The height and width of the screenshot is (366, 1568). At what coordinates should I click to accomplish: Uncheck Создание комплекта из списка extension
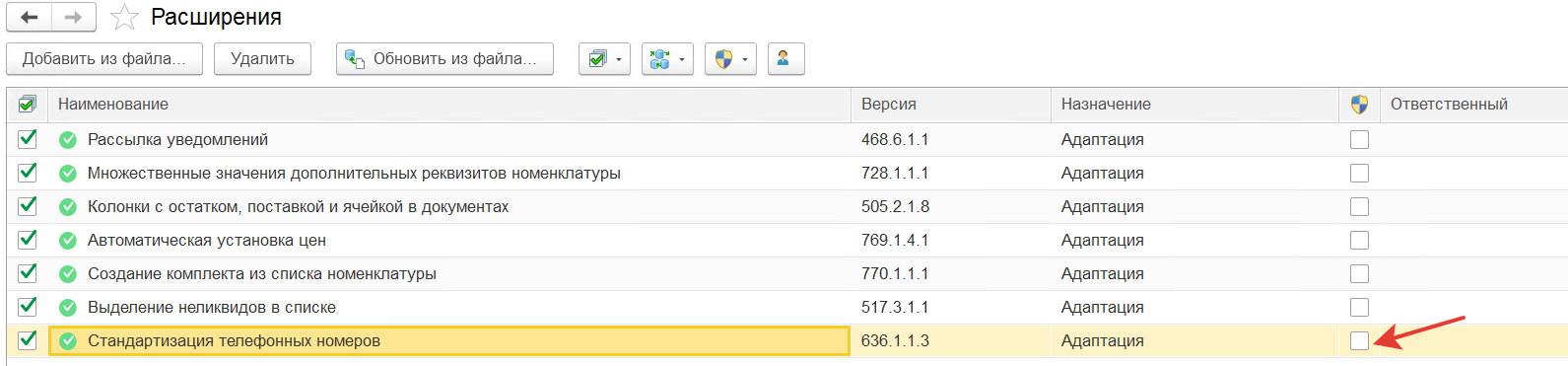tap(28, 273)
